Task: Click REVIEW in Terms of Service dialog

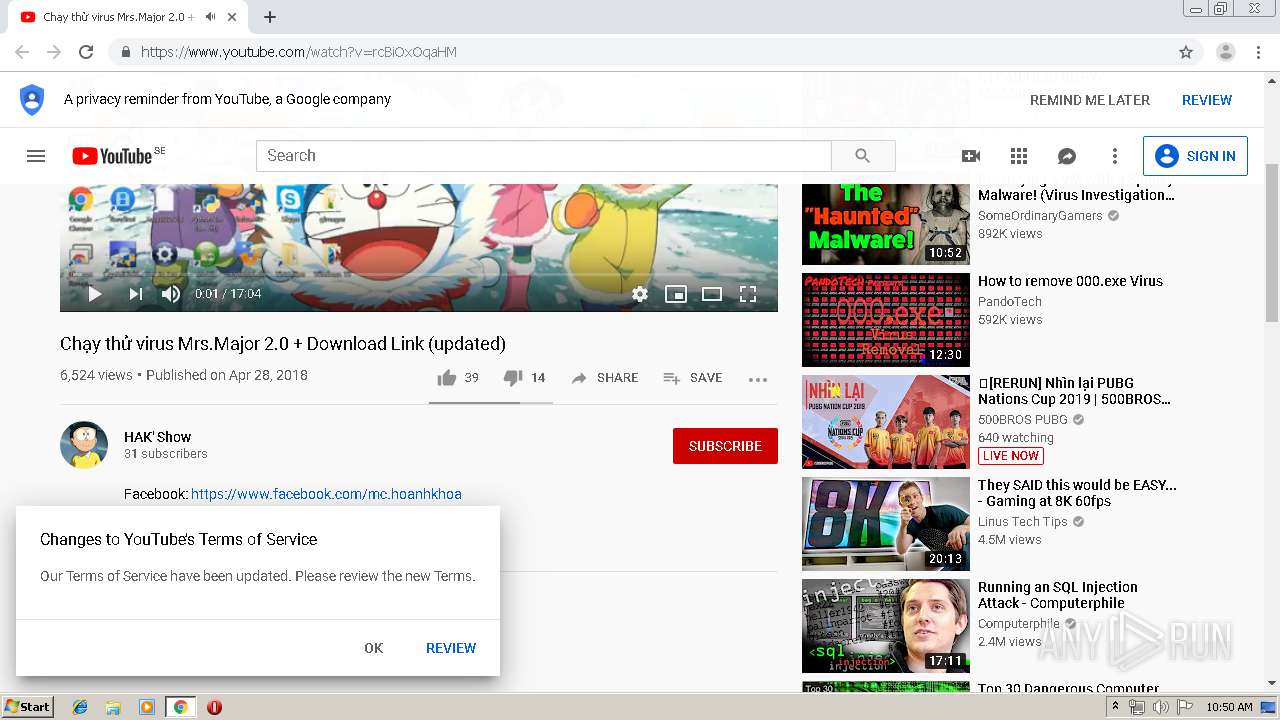Action: [x=451, y=648]
